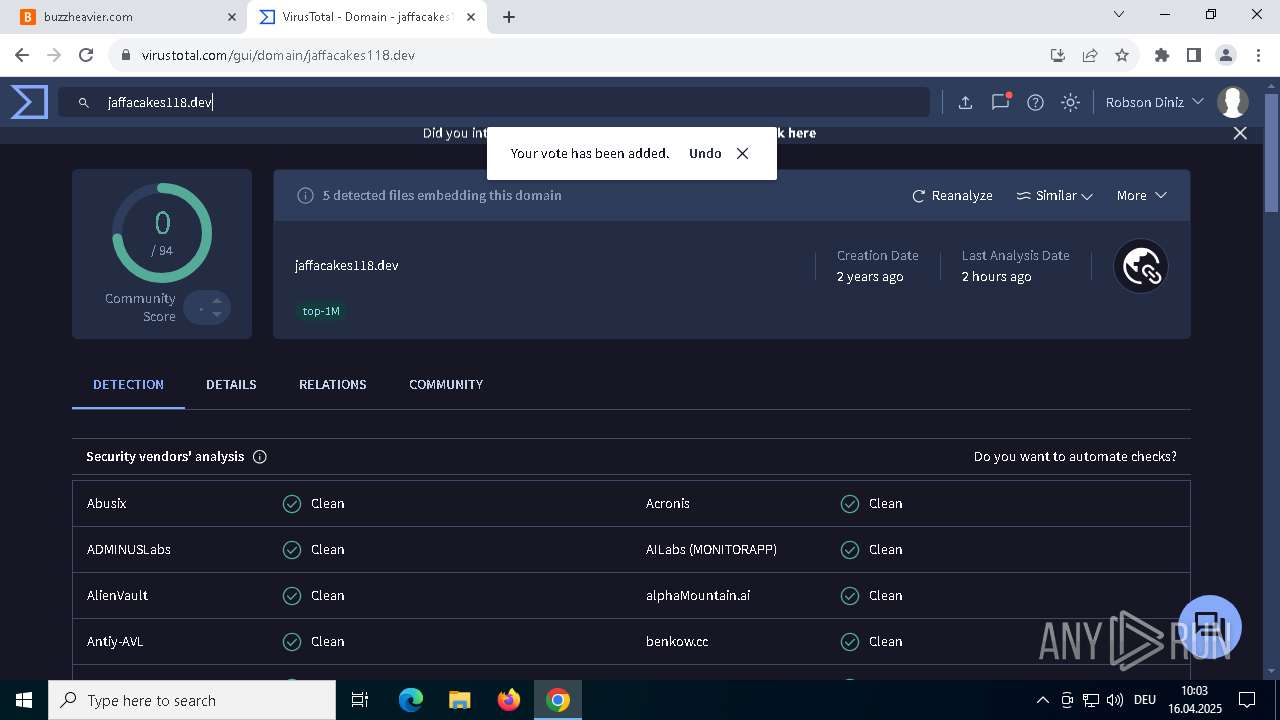Open a new browser tab
Viewport: 1280px width, 720px height.
point(509,17)
